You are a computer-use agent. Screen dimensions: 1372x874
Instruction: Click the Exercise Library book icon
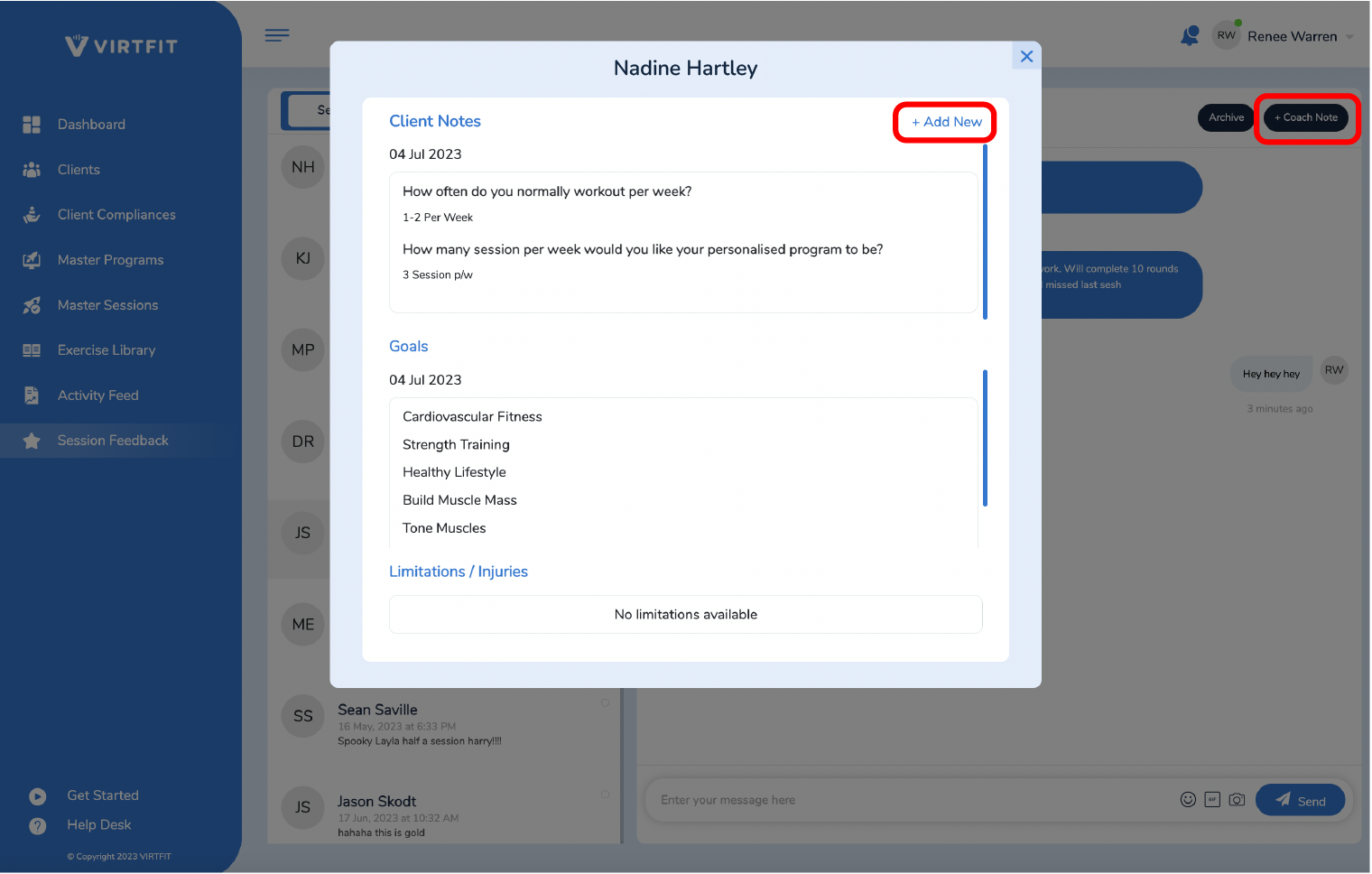pos(32,350)
